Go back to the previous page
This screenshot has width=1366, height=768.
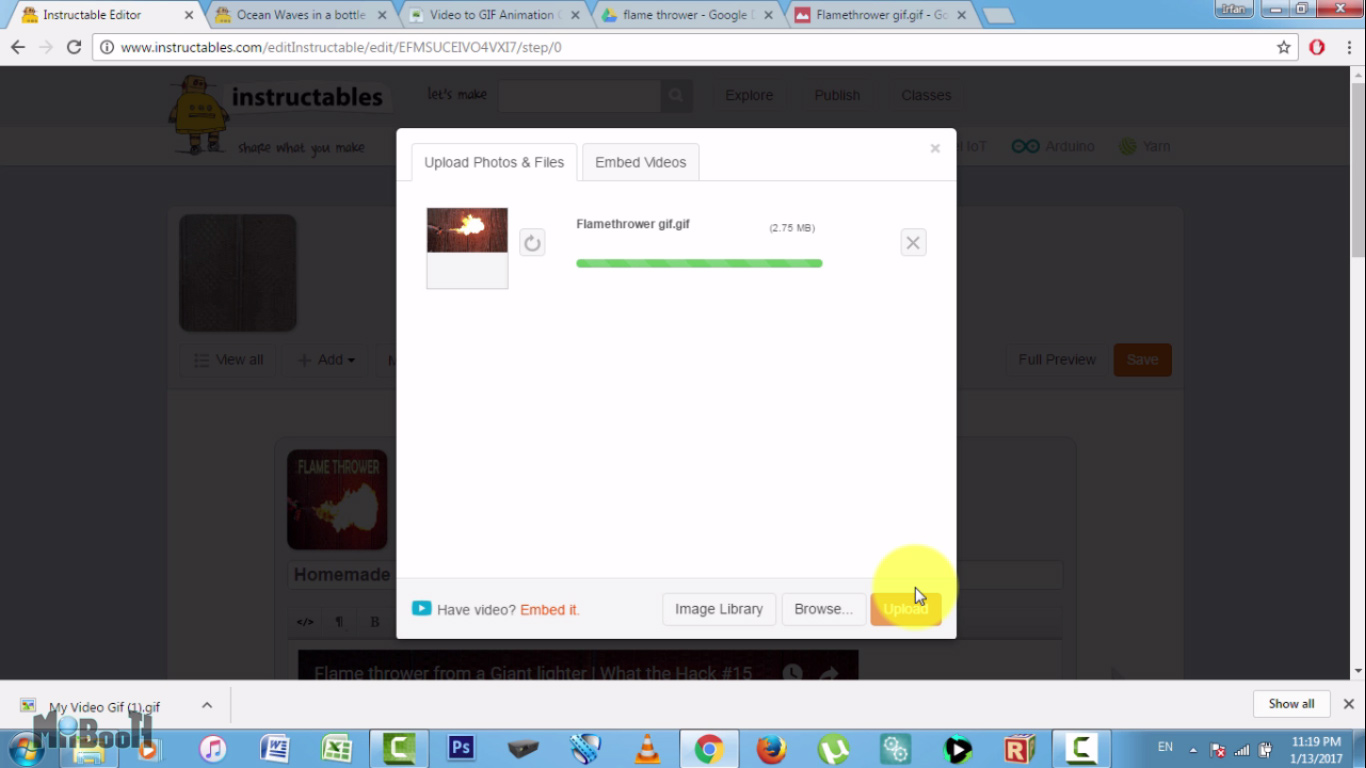coord(18,47)
